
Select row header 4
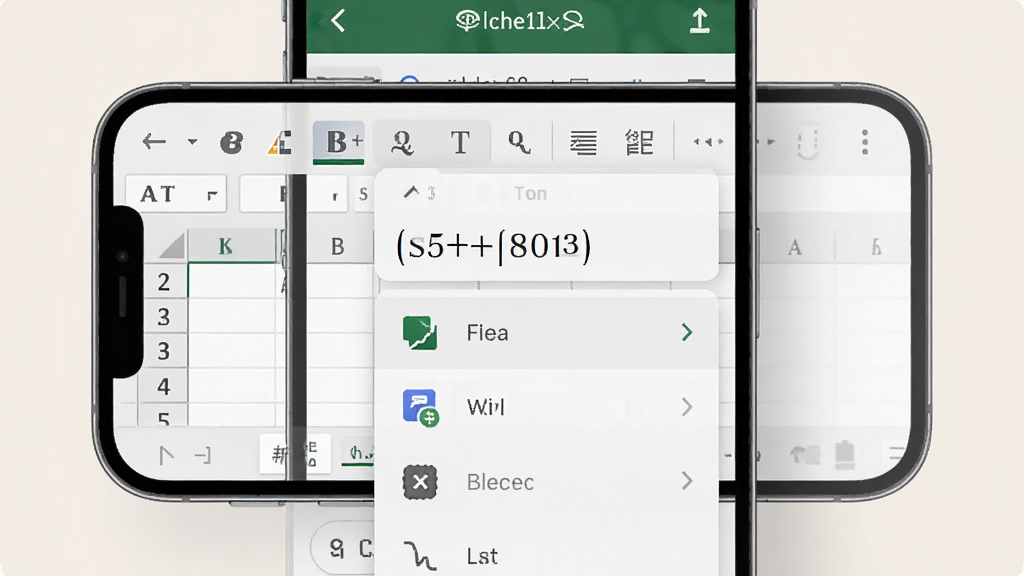click(x=163, y=386)
